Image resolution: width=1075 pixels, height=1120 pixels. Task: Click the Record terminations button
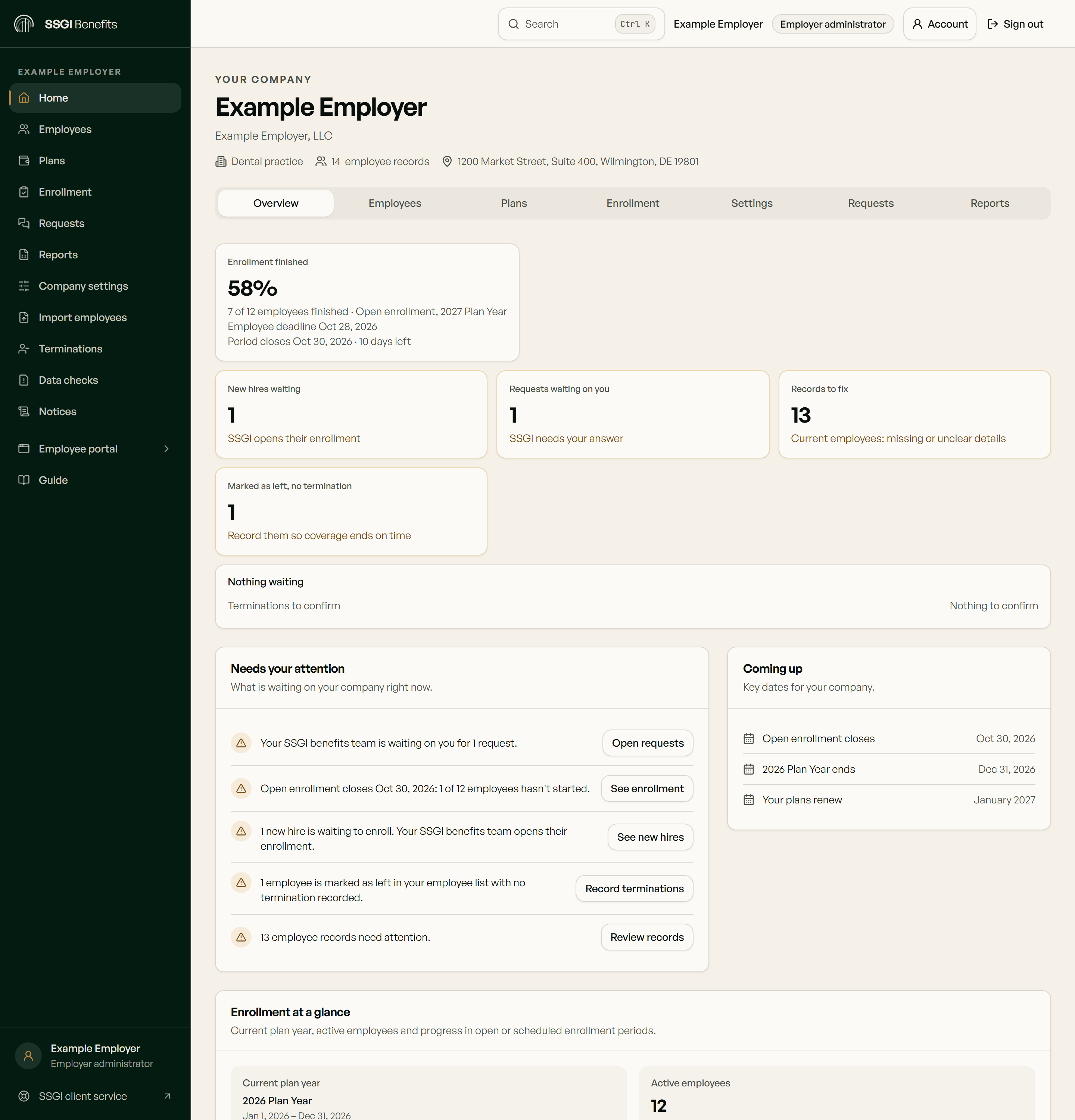pos(635,889)
